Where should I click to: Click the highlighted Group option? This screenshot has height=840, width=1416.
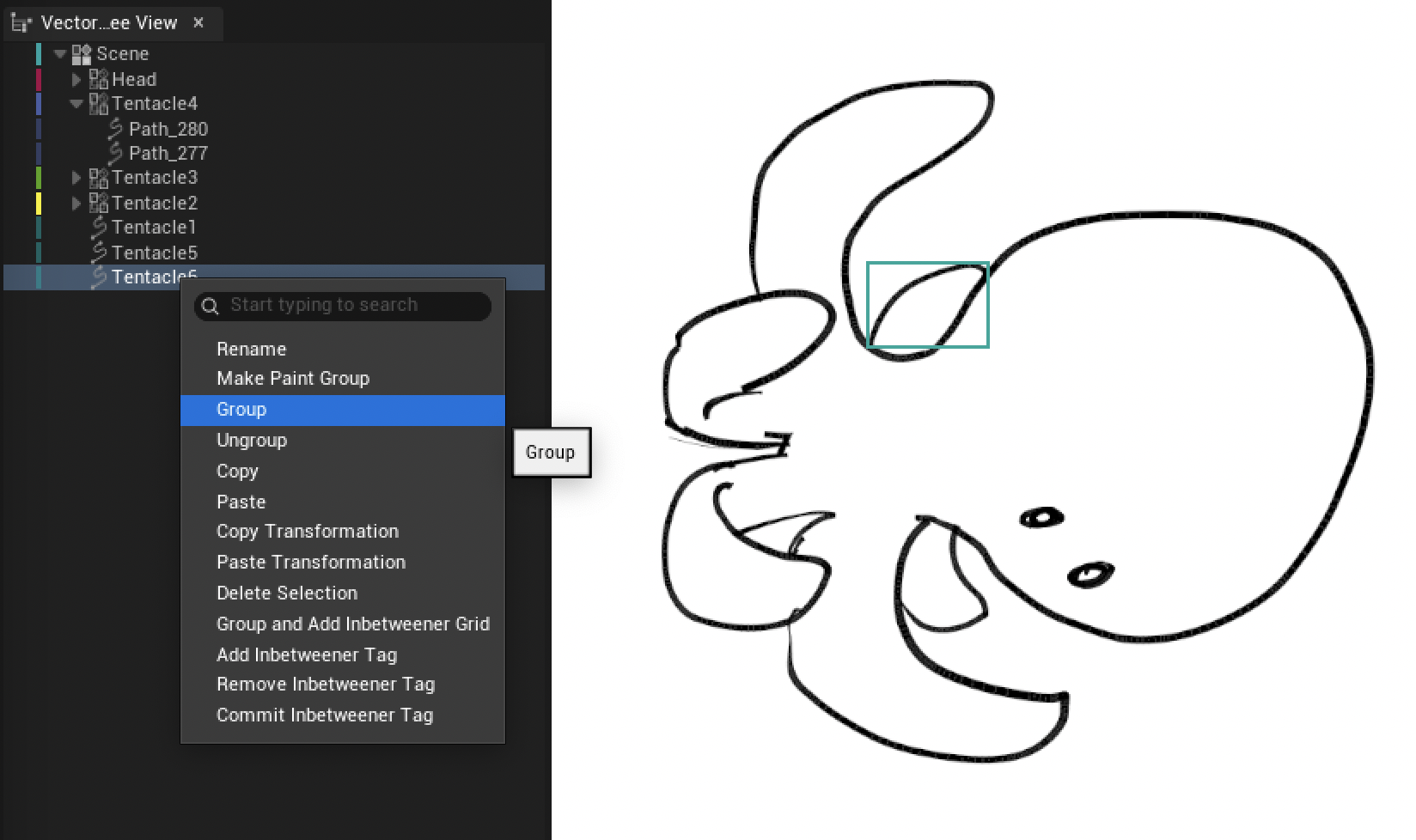(241, 410)
